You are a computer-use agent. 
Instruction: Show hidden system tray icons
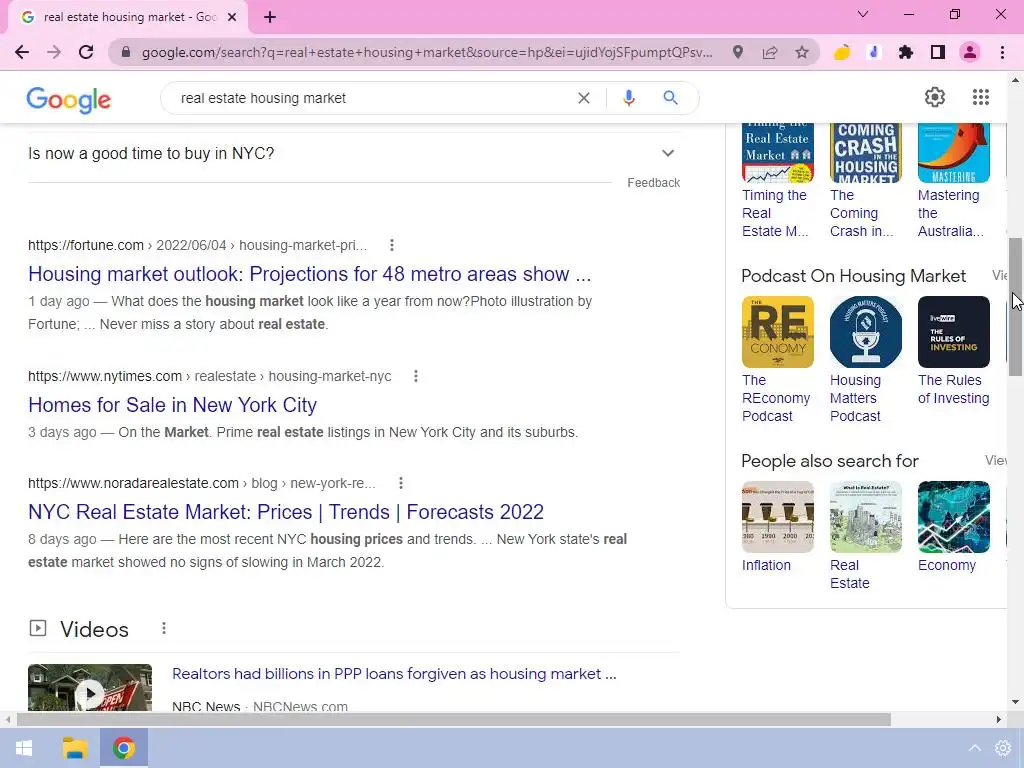(x=974, y=748)
